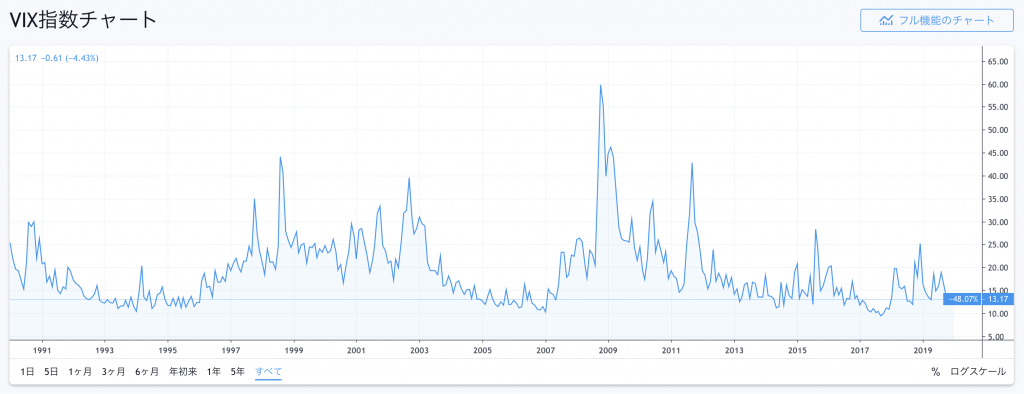Click the VIX指数チャート heading

point(83,20)
